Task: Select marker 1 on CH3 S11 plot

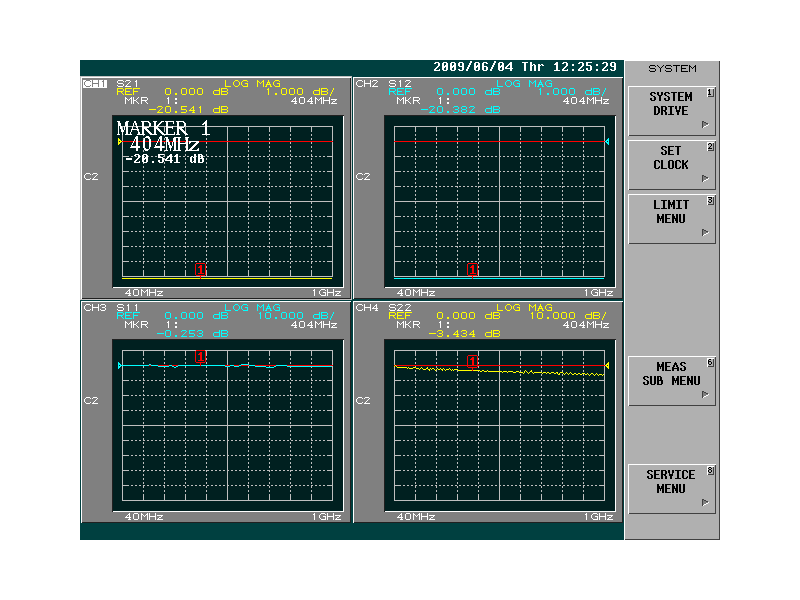Action: pyautogui.click(x=201, y=357)
